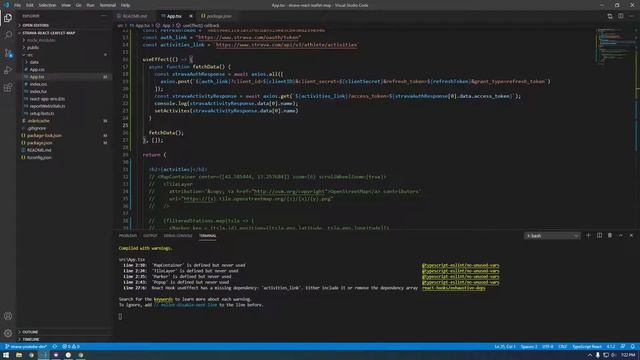Viewport: 640px width, 360px height.
Task: Click the Explorer panel more actions ellipsis
Action: pos(104,16)
